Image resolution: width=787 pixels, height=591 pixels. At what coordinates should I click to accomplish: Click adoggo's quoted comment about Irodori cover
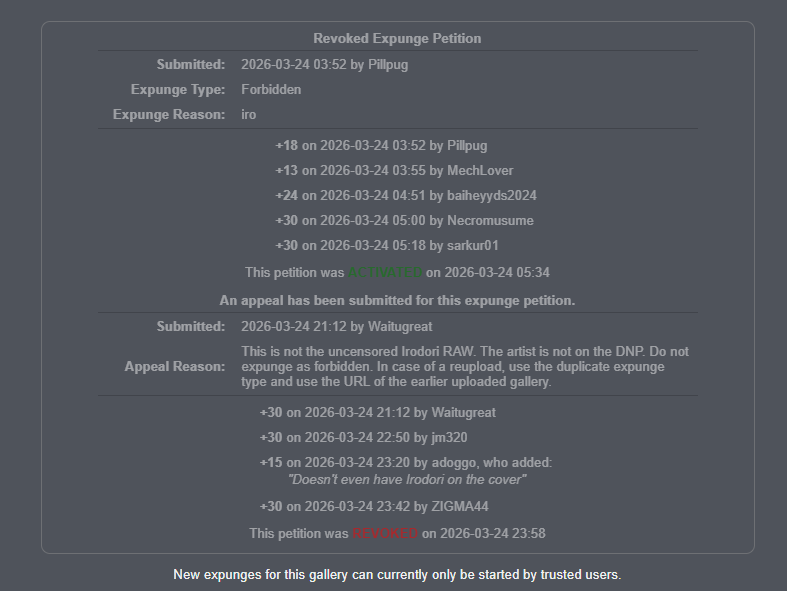(407, 480)
